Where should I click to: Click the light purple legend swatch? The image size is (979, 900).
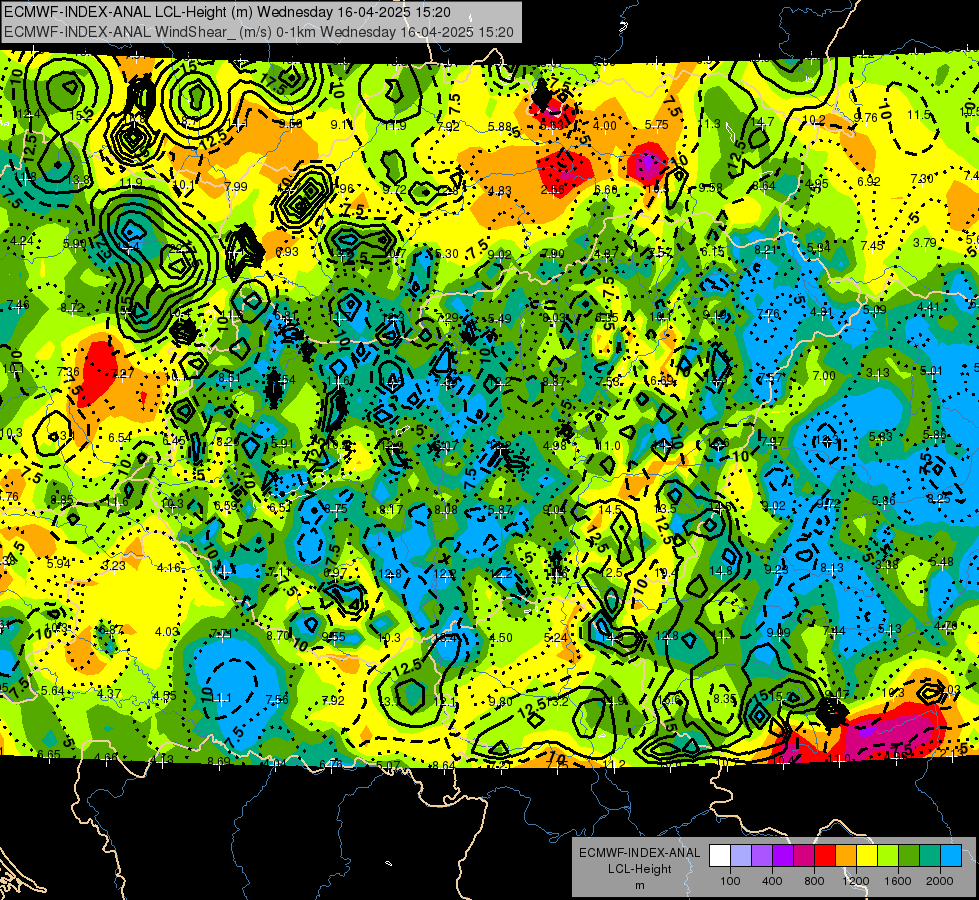pos(762,856)
